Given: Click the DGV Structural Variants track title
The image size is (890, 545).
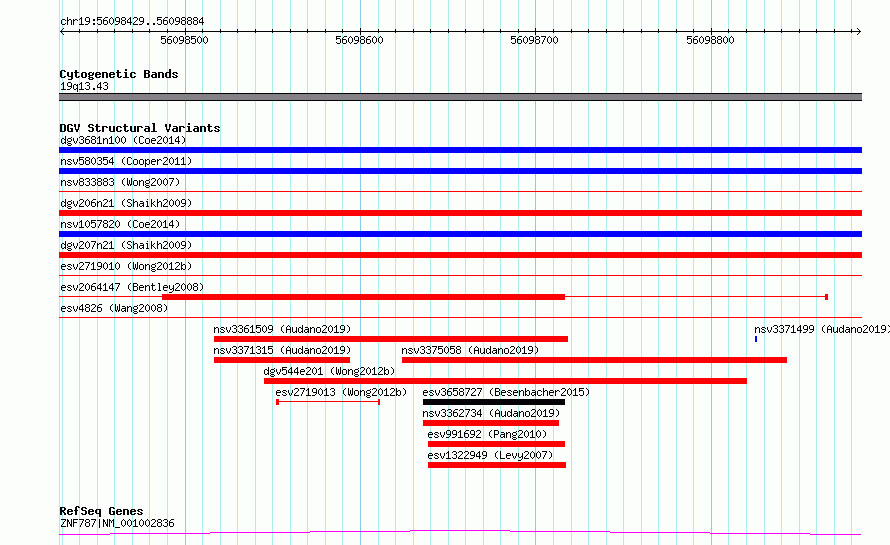Looking at the screenshot, I should tap(140, 128).
